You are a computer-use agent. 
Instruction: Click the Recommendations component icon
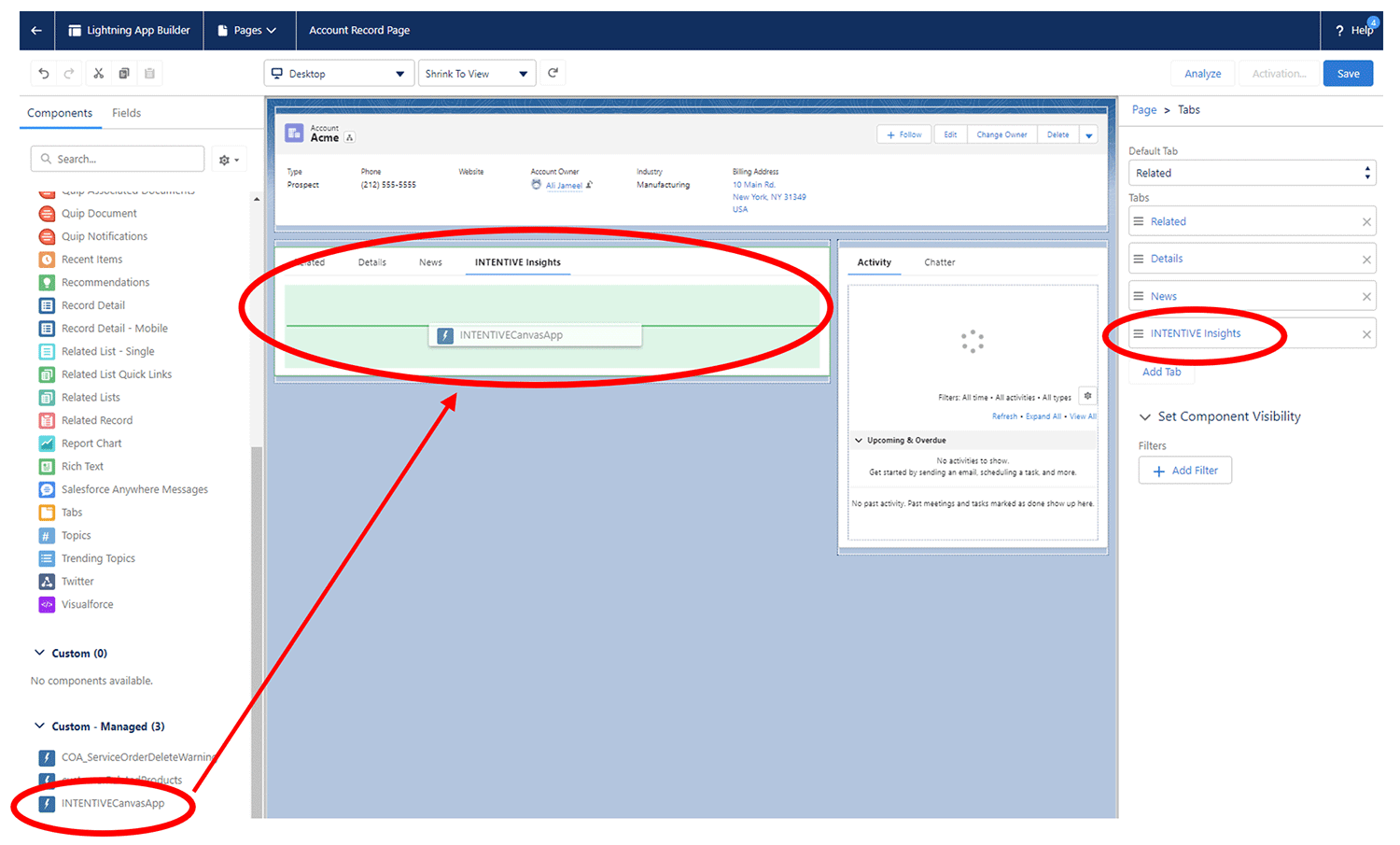[47, 283]
